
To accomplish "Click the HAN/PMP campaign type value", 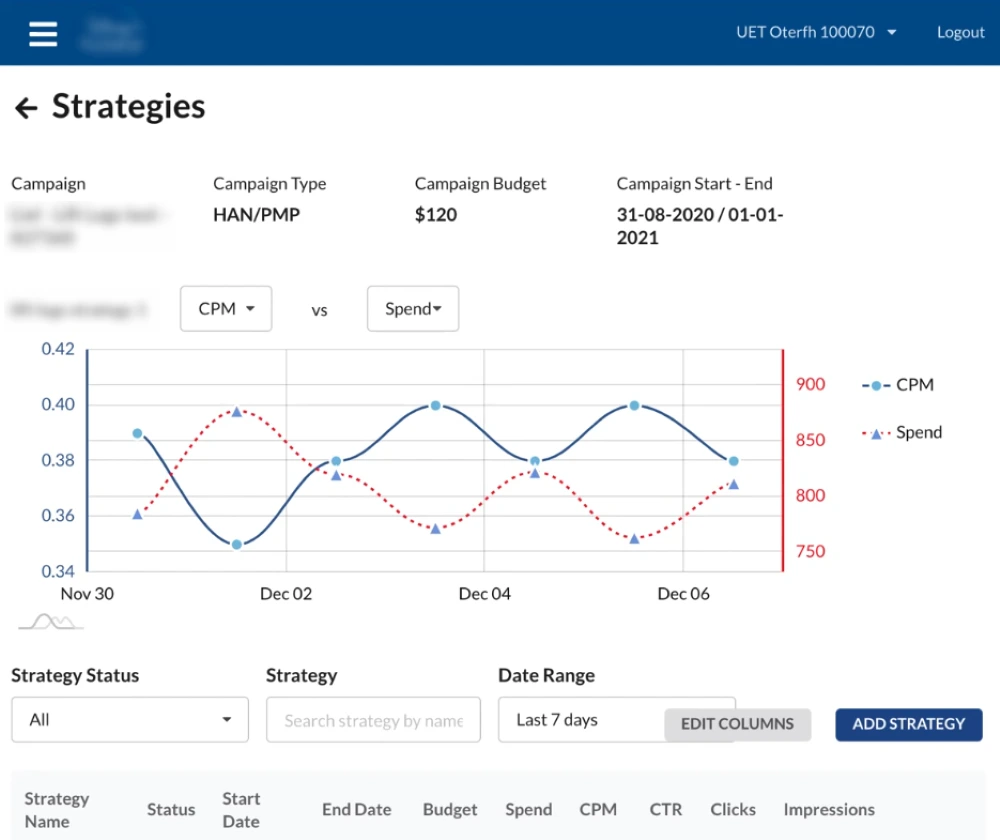I will [256, 215].
